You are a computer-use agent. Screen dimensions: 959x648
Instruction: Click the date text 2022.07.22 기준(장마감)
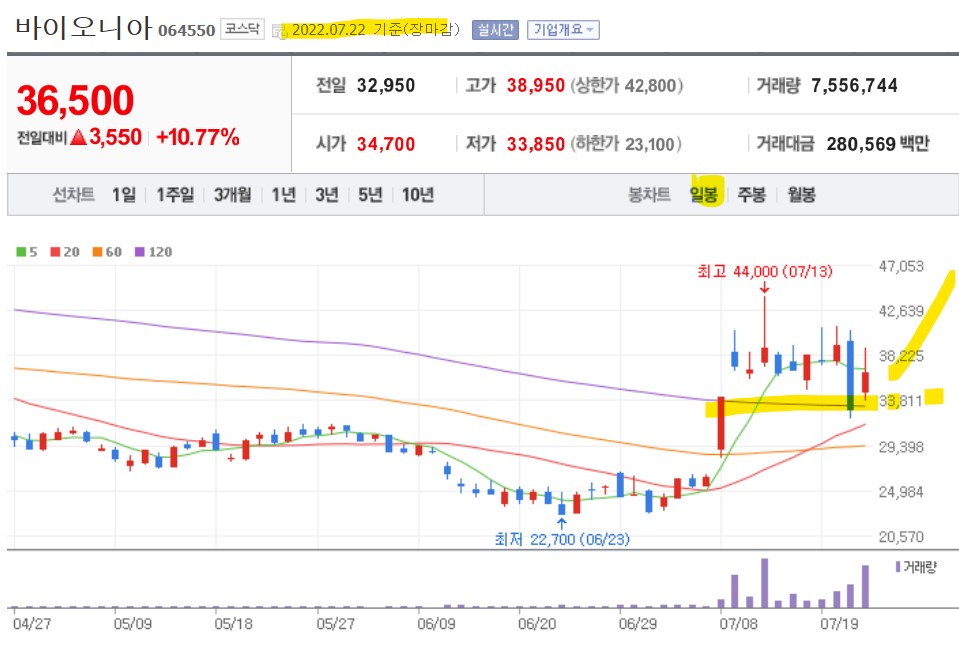[376, 29]
